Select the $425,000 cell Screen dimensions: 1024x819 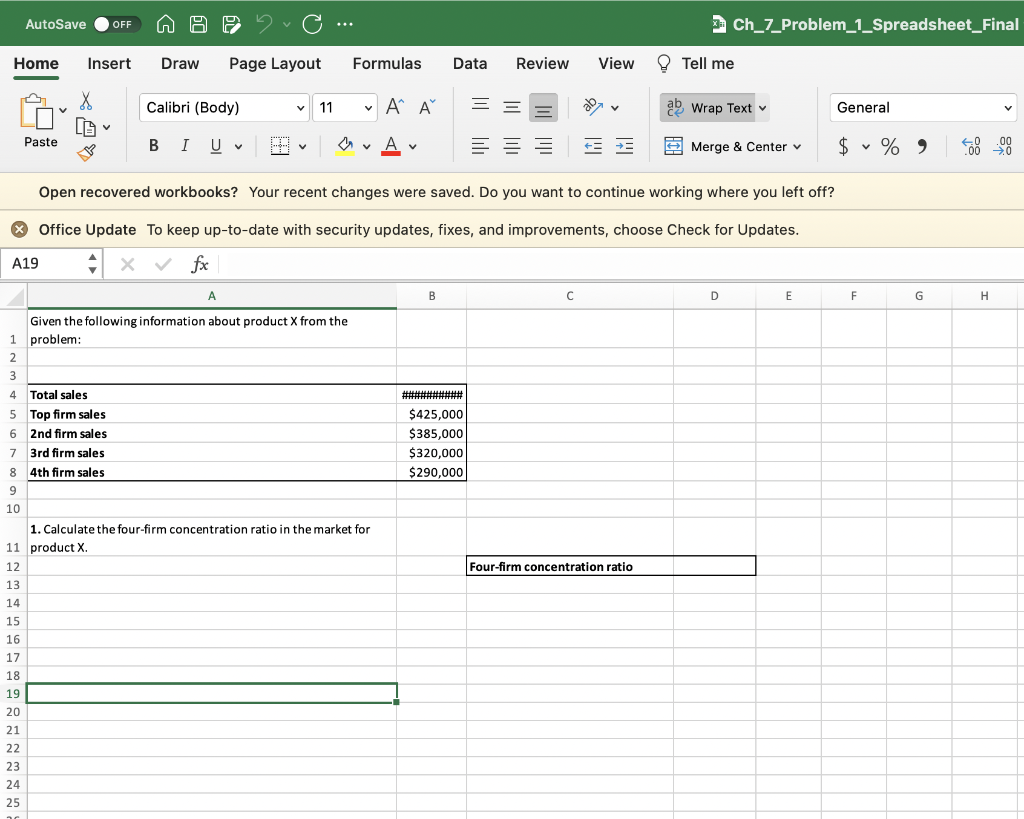(x=432, y=414)
